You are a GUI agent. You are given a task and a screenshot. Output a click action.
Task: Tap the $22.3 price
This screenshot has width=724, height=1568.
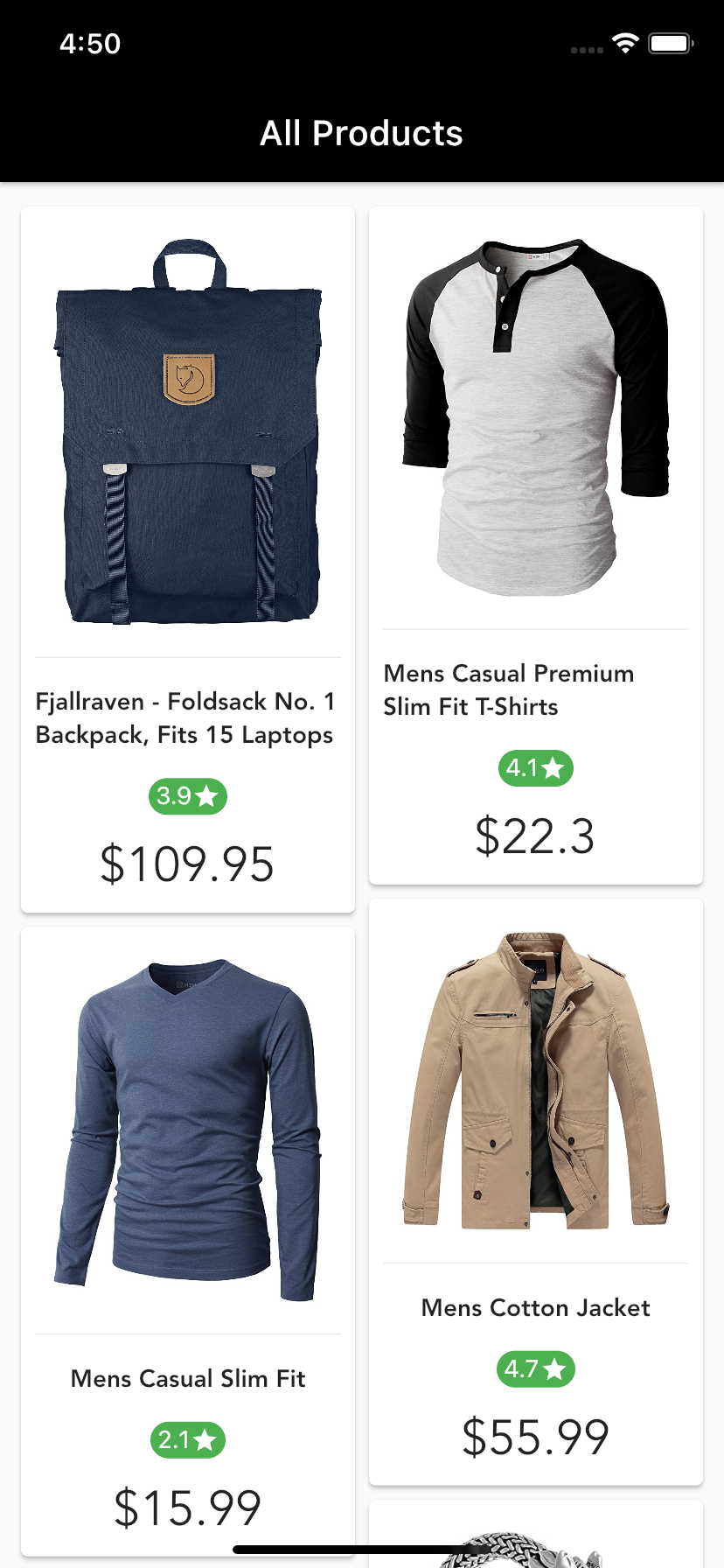(535, 836)
